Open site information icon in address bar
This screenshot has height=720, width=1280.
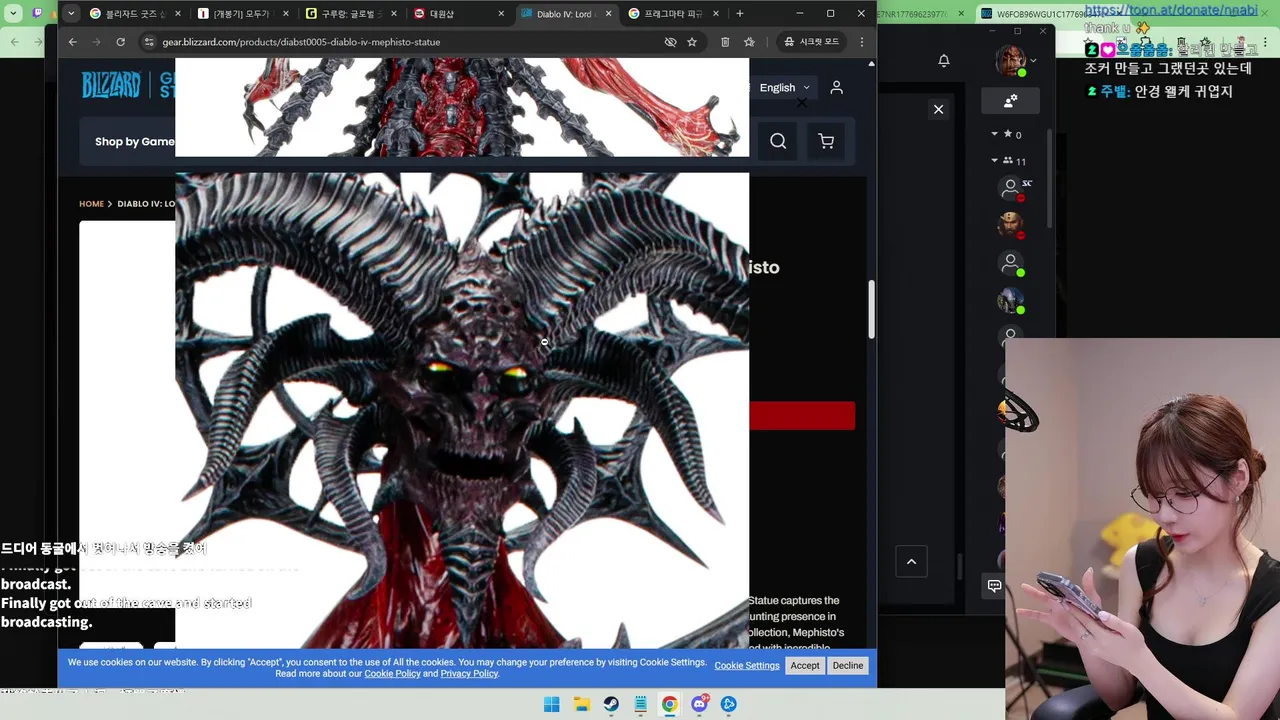(149, 42)
